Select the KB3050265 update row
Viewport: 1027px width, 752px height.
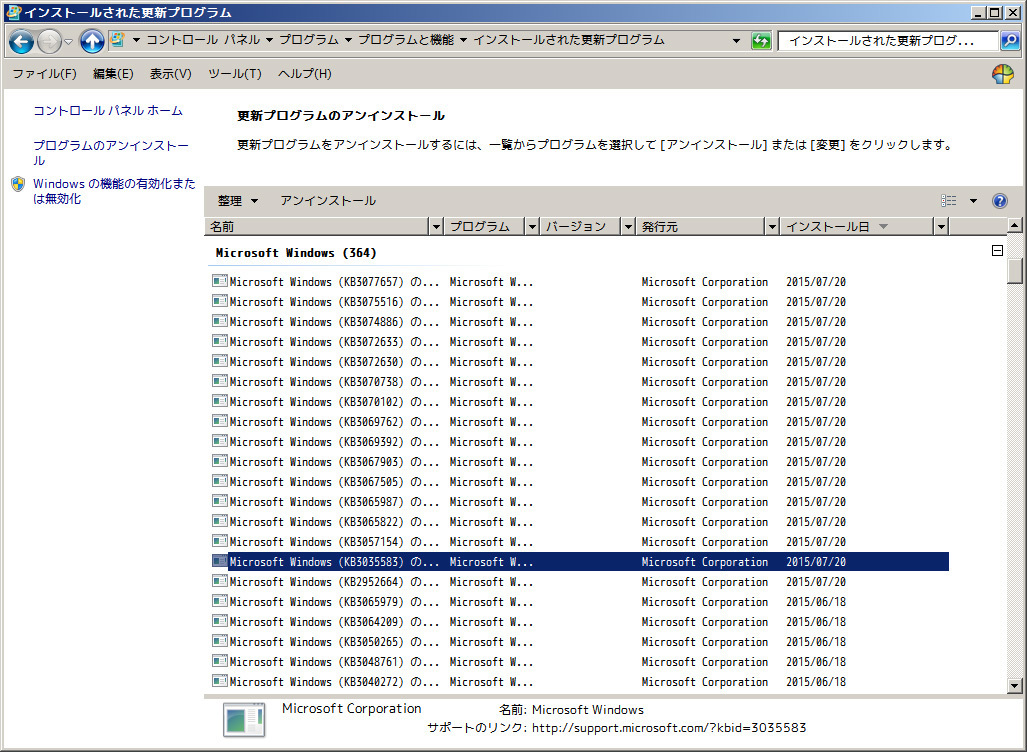point(580,641)
